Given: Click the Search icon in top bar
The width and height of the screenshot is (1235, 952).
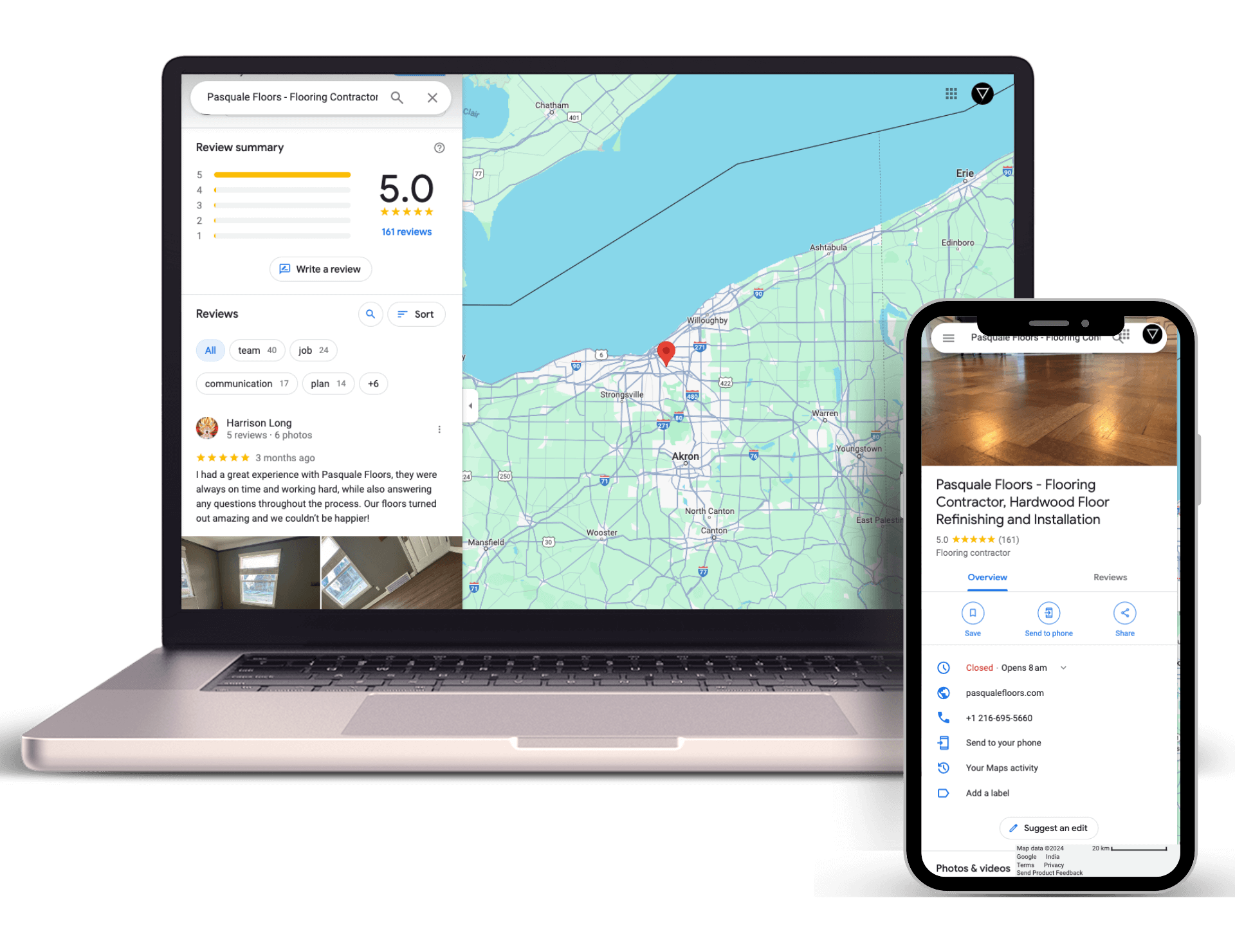Looking at the screenshot, I should tap(399, 97).
